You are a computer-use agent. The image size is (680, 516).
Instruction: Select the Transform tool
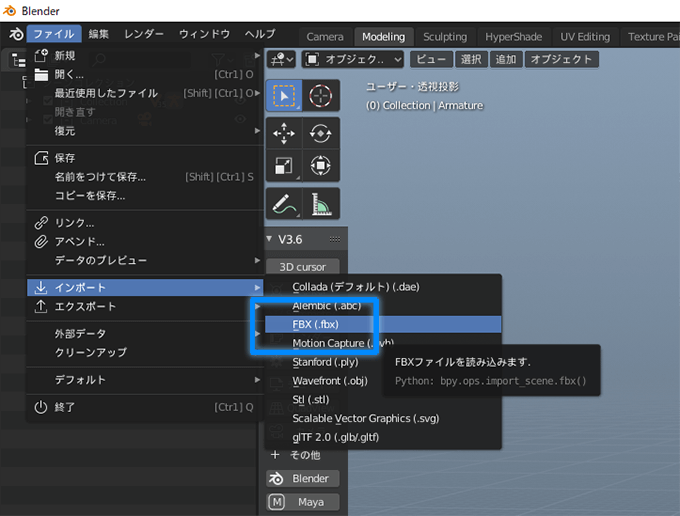(320, 166)
